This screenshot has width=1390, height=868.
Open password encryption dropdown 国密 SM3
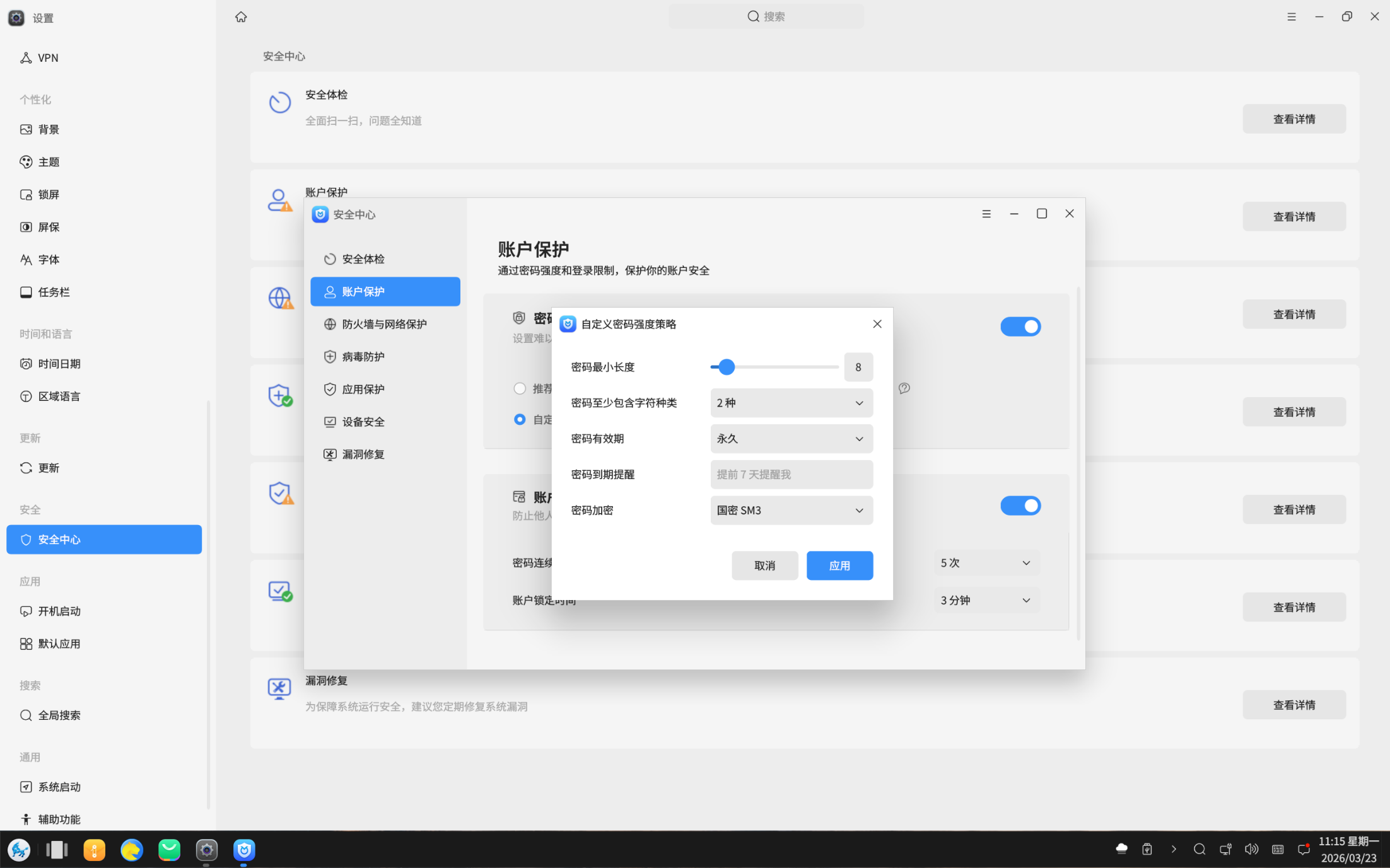(791, 510)
